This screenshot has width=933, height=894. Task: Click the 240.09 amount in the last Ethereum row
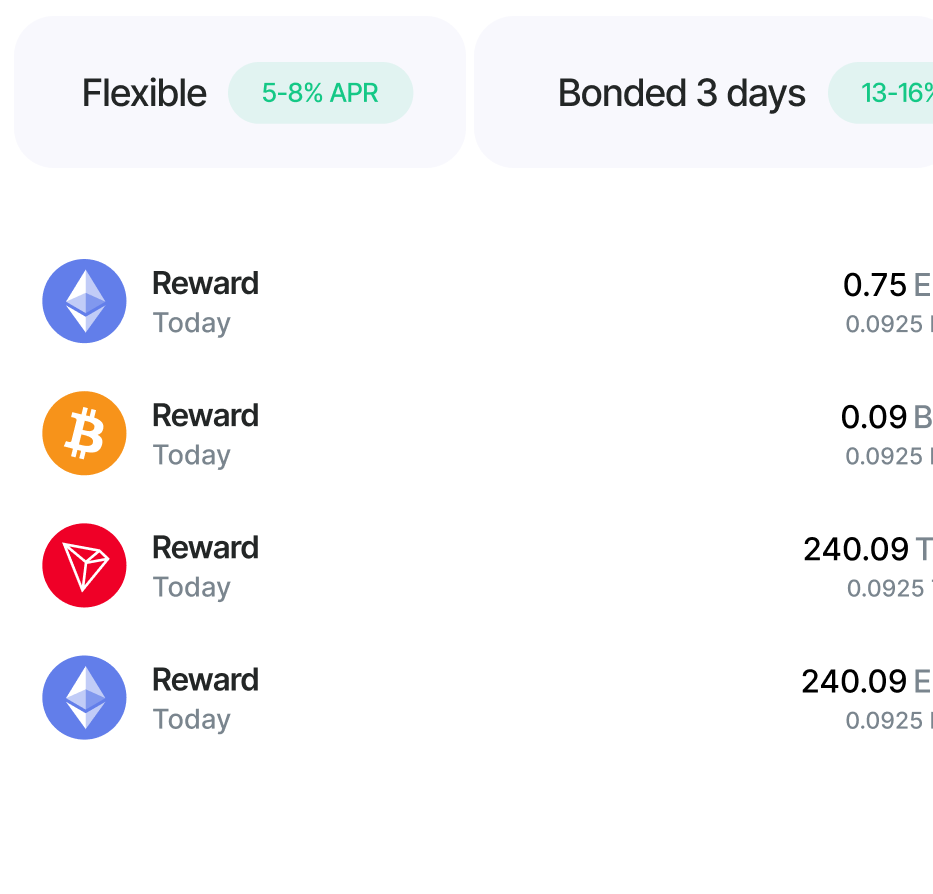854,681
